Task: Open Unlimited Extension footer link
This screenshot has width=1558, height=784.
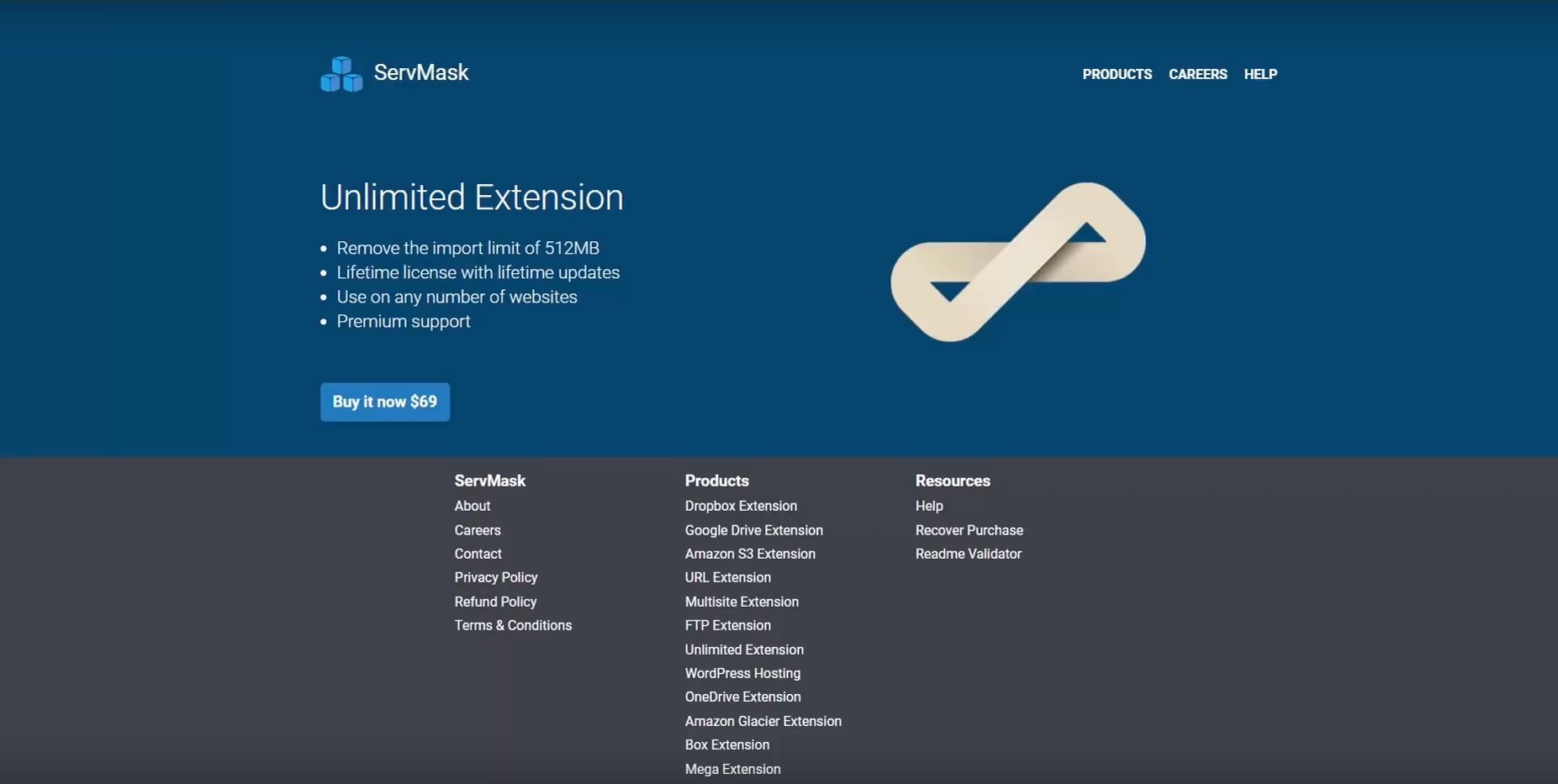Action: (x=744, y=650)
